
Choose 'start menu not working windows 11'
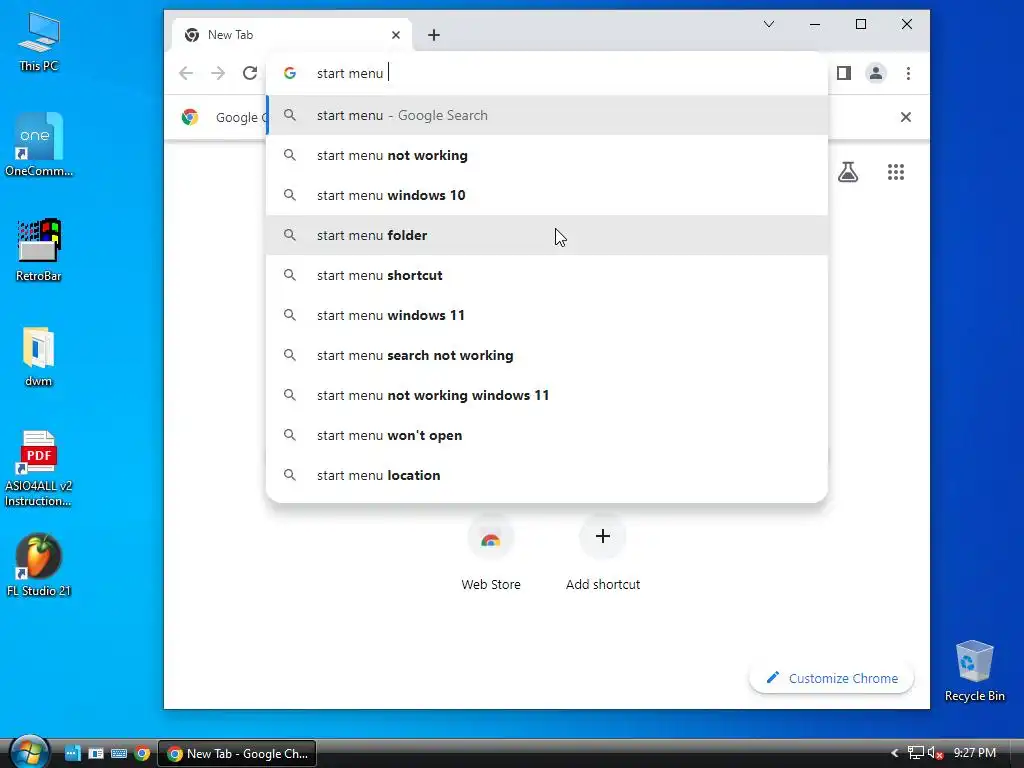[547, 395]
